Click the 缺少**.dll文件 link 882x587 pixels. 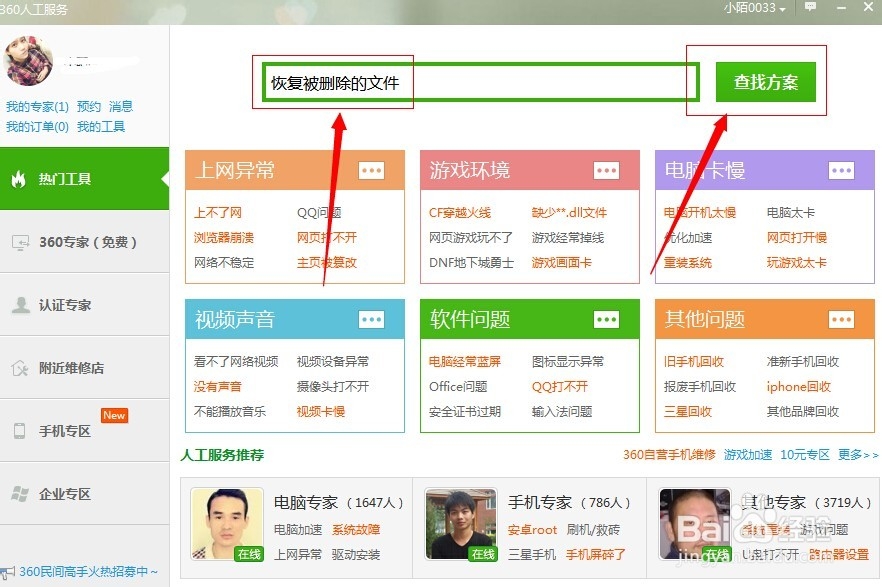tap(569, 213)
